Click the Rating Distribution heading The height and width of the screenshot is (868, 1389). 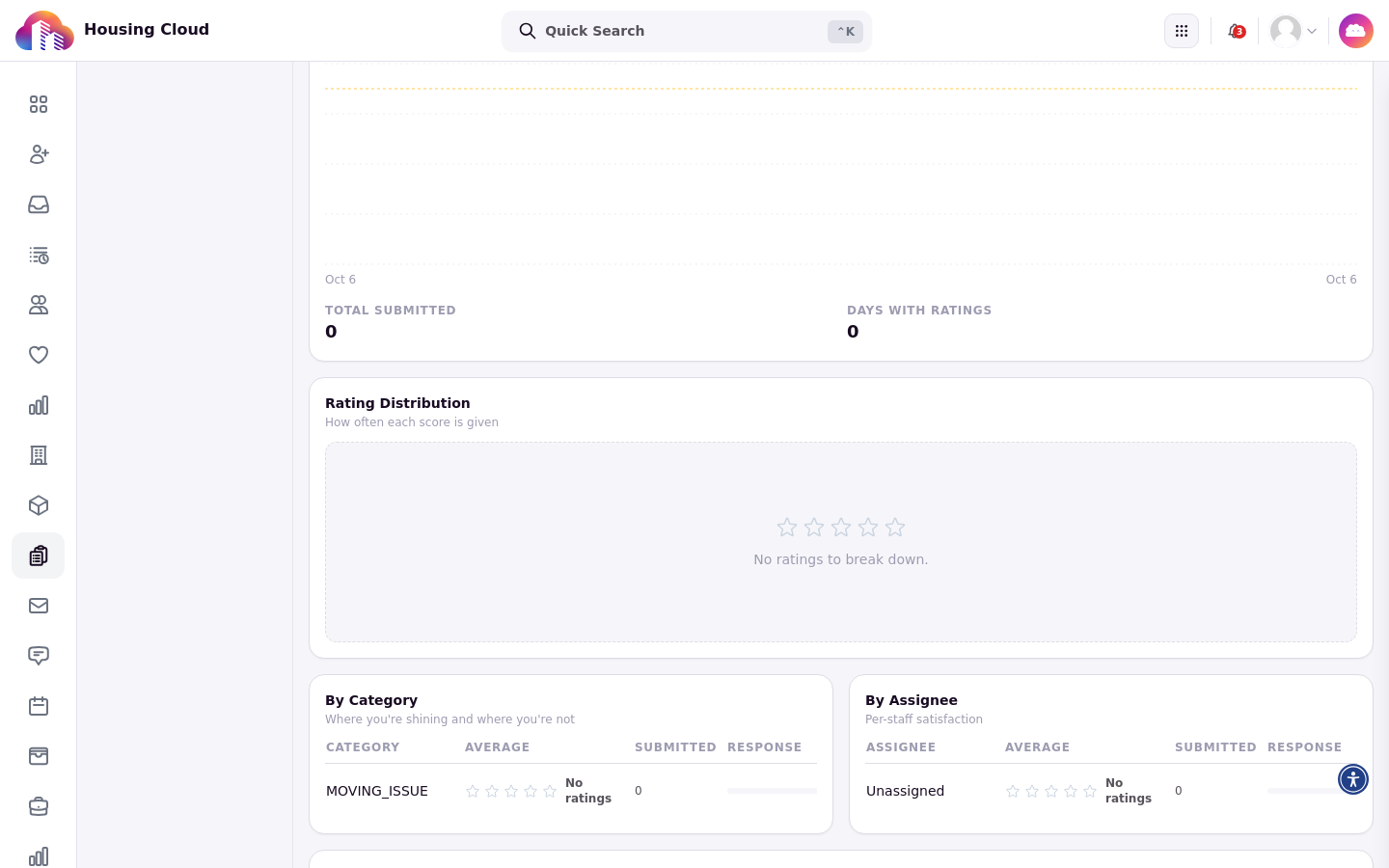coord(397,403)
